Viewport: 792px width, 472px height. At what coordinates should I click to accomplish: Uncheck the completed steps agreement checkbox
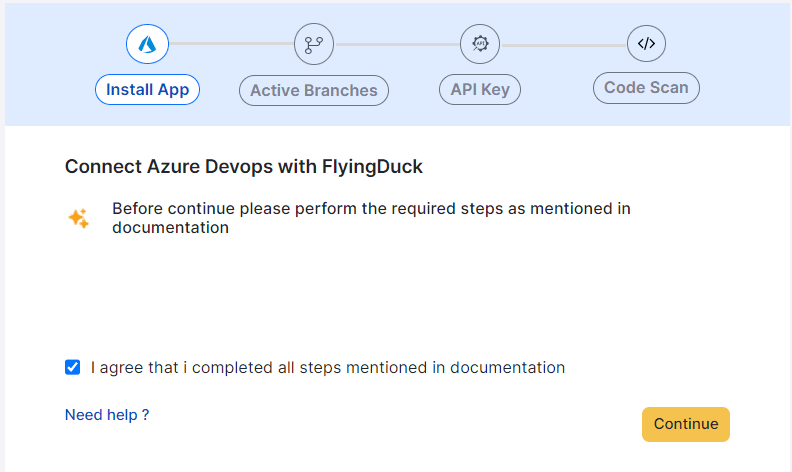coord(72,367)
